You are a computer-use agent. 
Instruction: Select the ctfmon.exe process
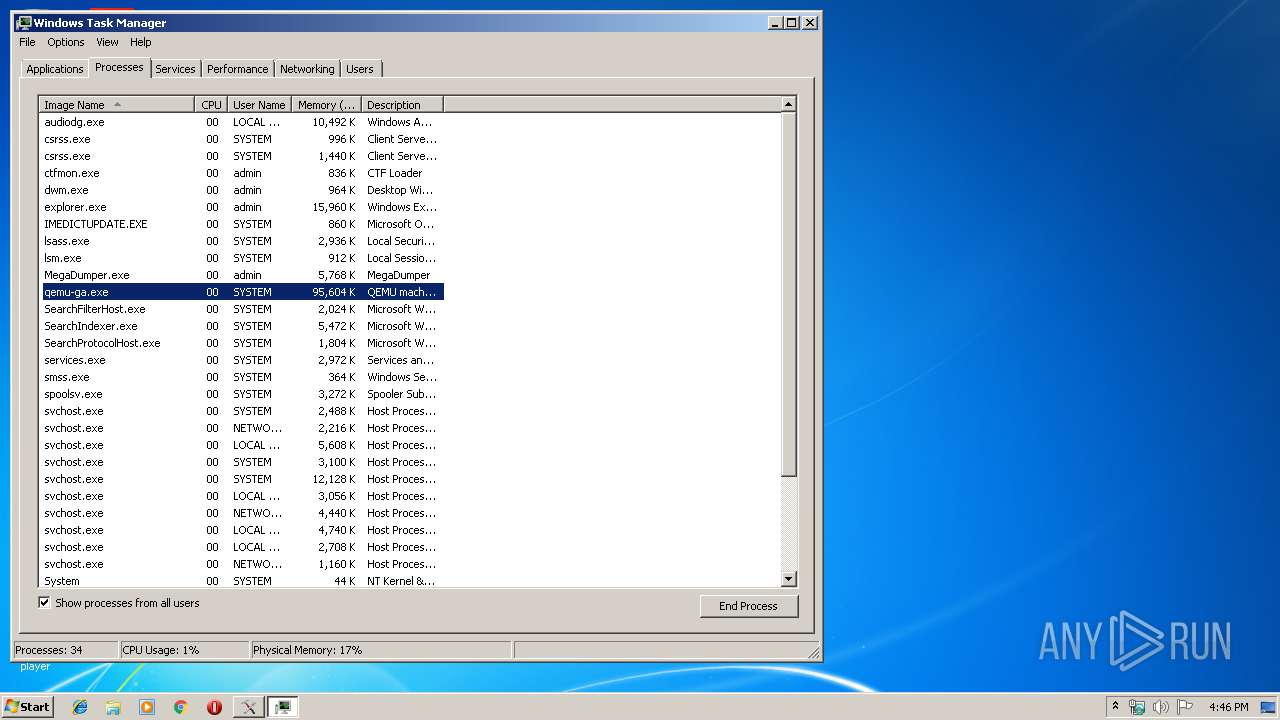click(x=241, y=173)
